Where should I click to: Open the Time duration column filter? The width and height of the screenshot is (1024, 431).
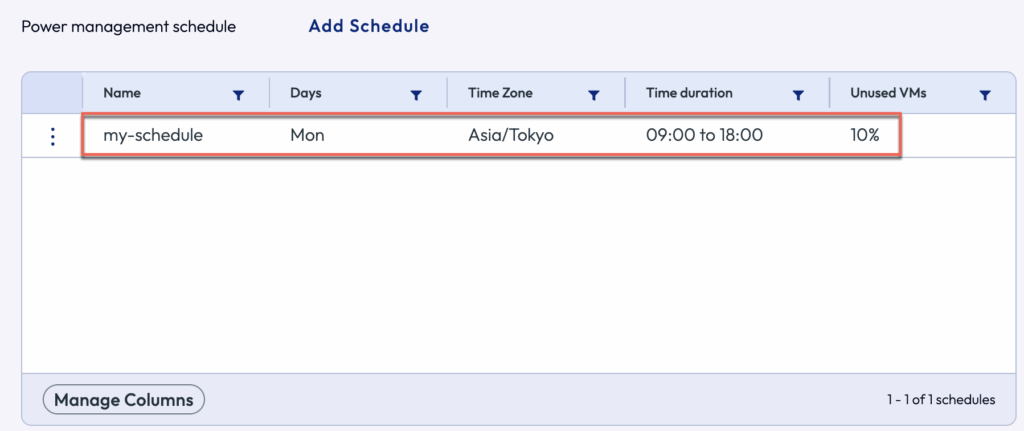pyautogui.click(x=798, y=95)
